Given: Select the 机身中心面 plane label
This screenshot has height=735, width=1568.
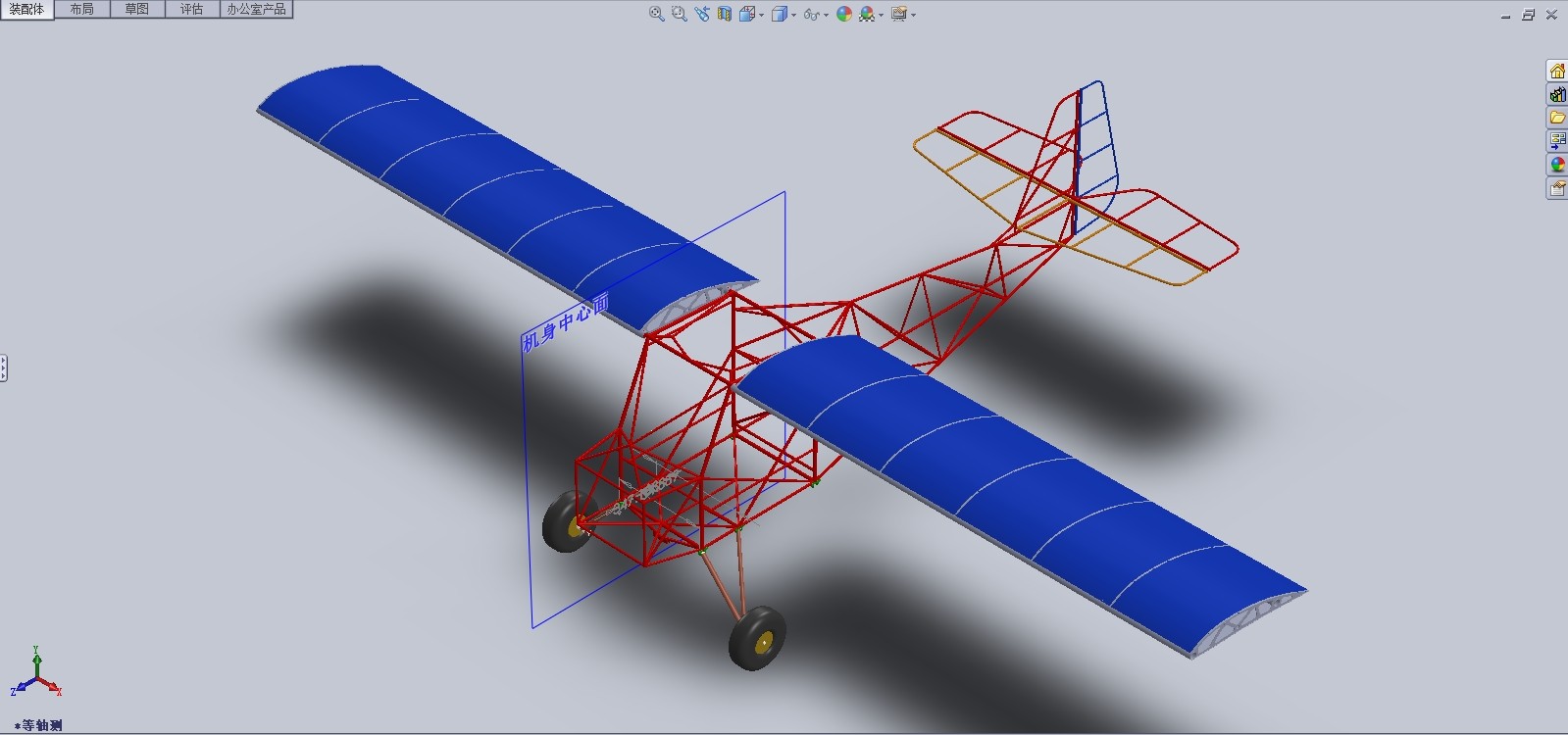Looking at the screenshot, I should [x=565, y=321].
